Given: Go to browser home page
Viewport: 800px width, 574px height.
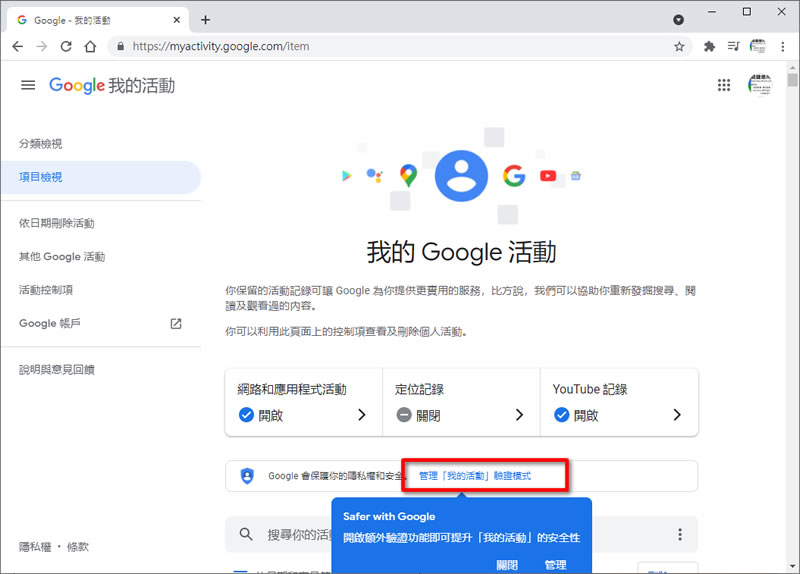Looking at the screenshot, I should 90,46.
